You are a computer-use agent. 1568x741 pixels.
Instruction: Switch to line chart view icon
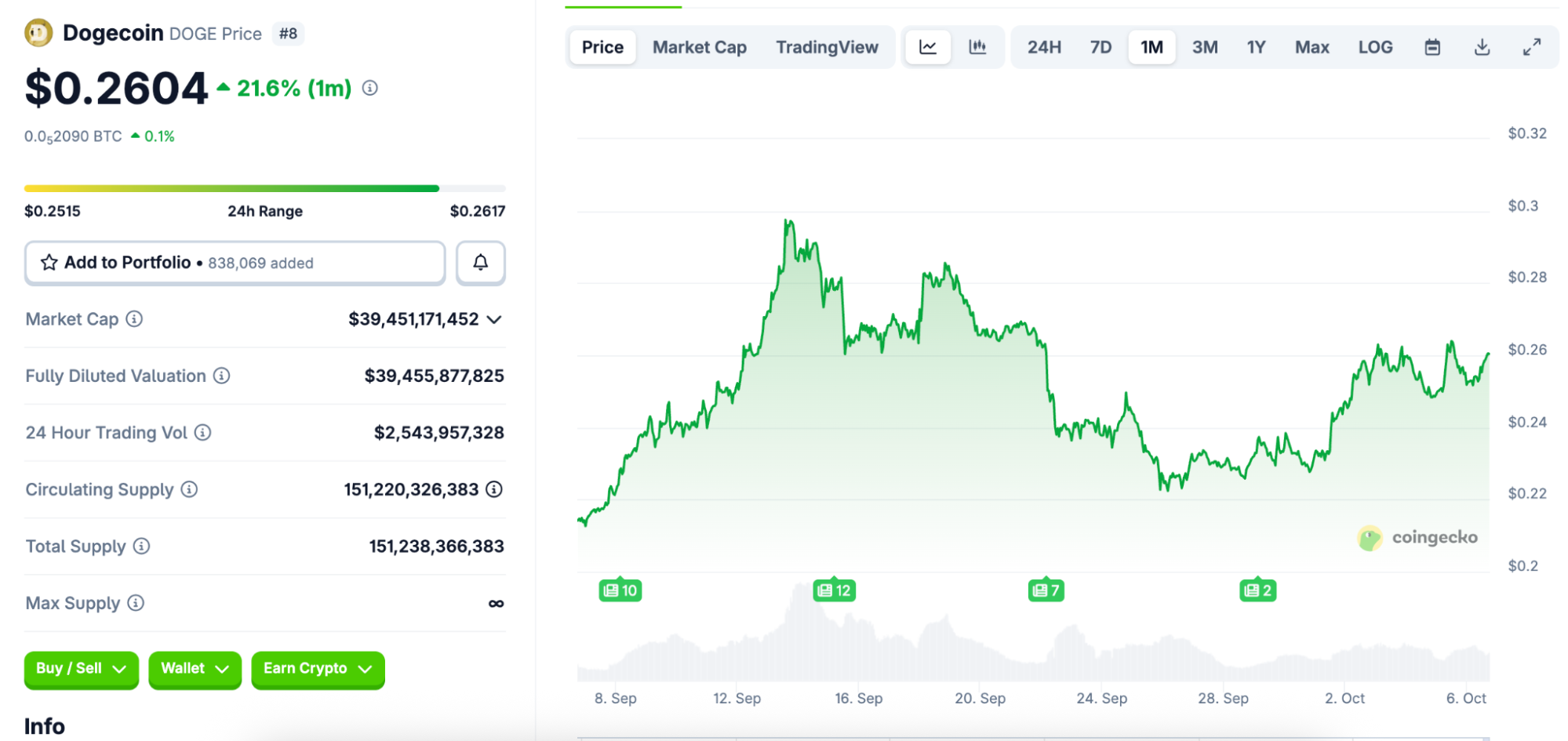pyautogui.click(x=927, y=47)
